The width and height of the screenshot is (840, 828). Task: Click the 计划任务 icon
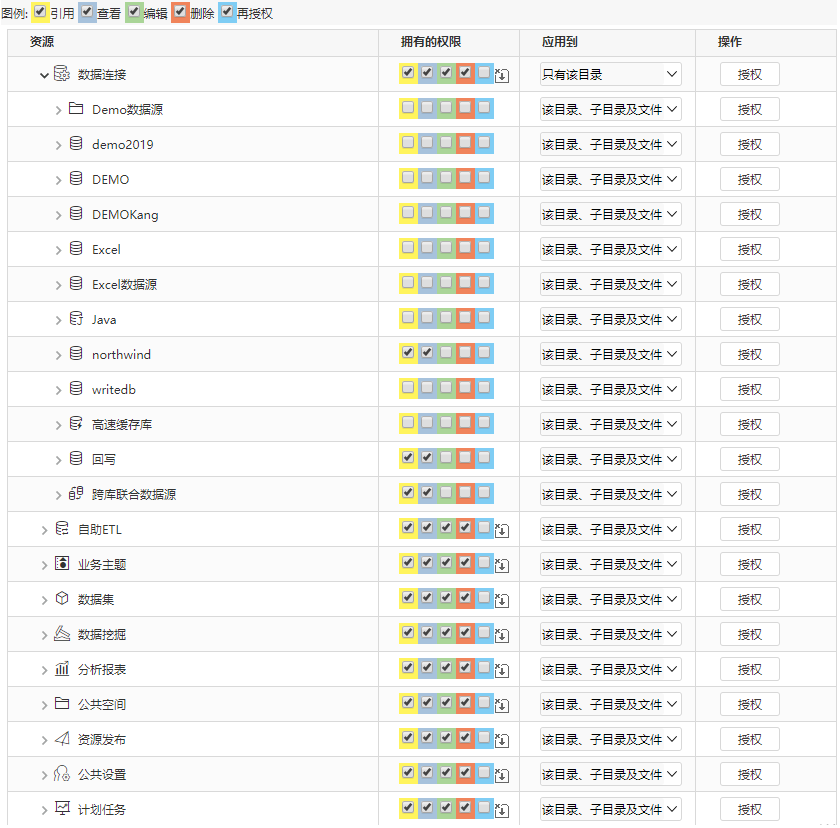tap(62, 808)
